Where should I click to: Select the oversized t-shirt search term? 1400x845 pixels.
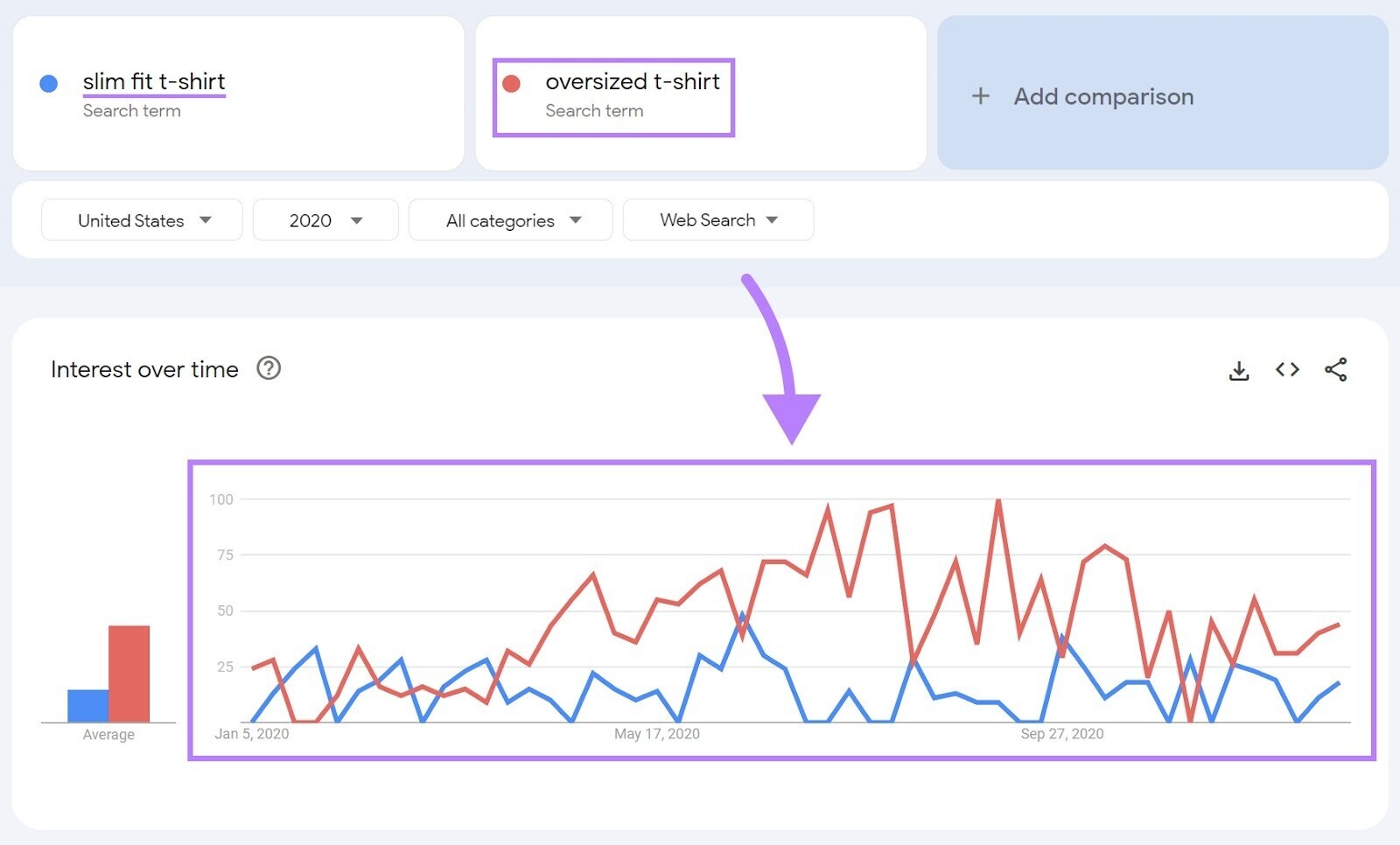[x=632, y=81]
